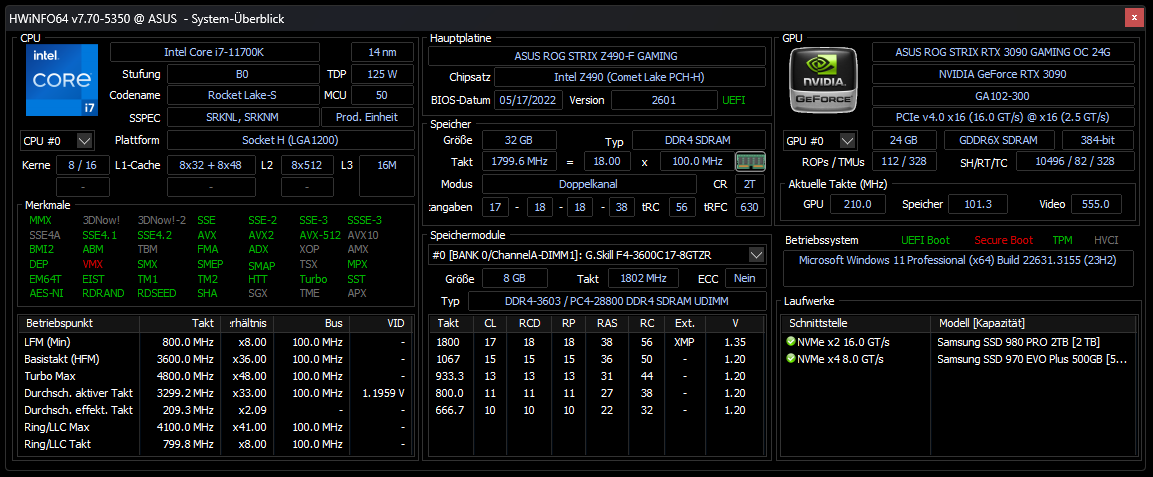The image size is (1153, 477).
Task: Select the Socket H (LGA1200) platform field
Action: [290, 140]
